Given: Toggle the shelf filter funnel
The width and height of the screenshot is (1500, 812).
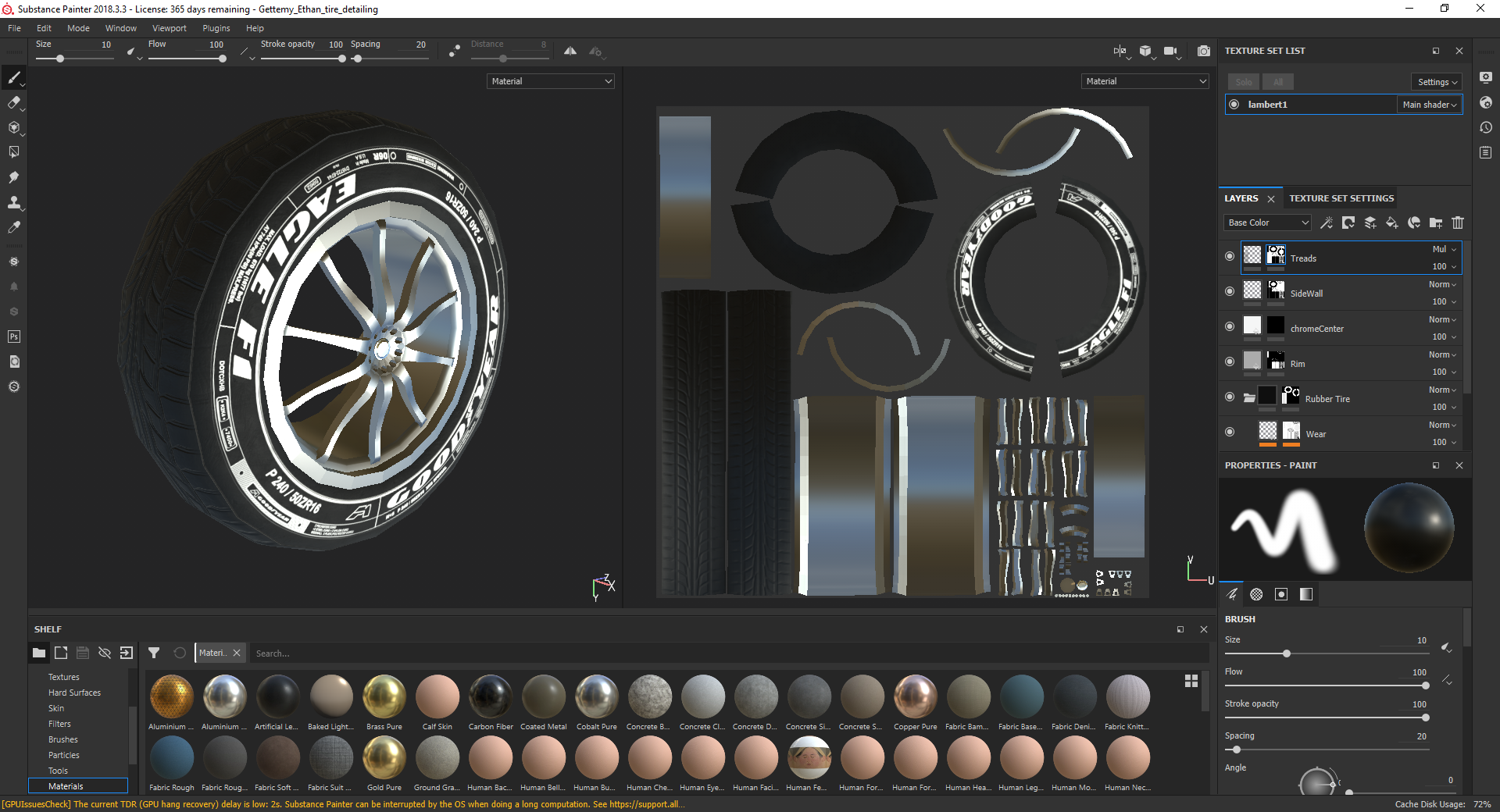Looking at the screenshot, I should pyautogui.click(x=154, y=653).
